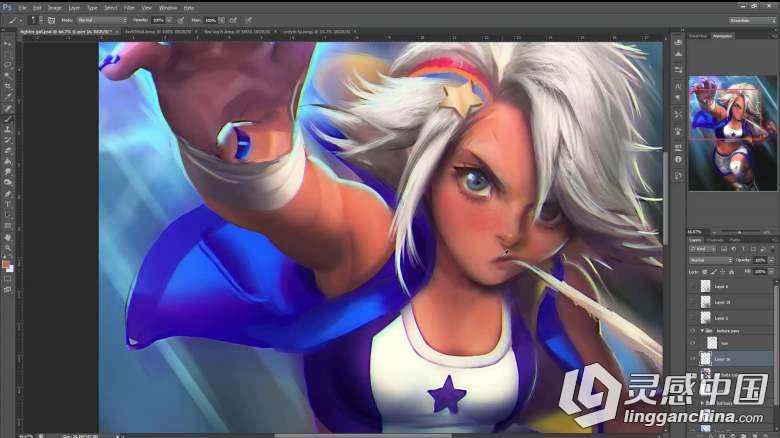The image size is (780, 438).
Task: Open the Info panel icon in dock
Action: point(678,159)
